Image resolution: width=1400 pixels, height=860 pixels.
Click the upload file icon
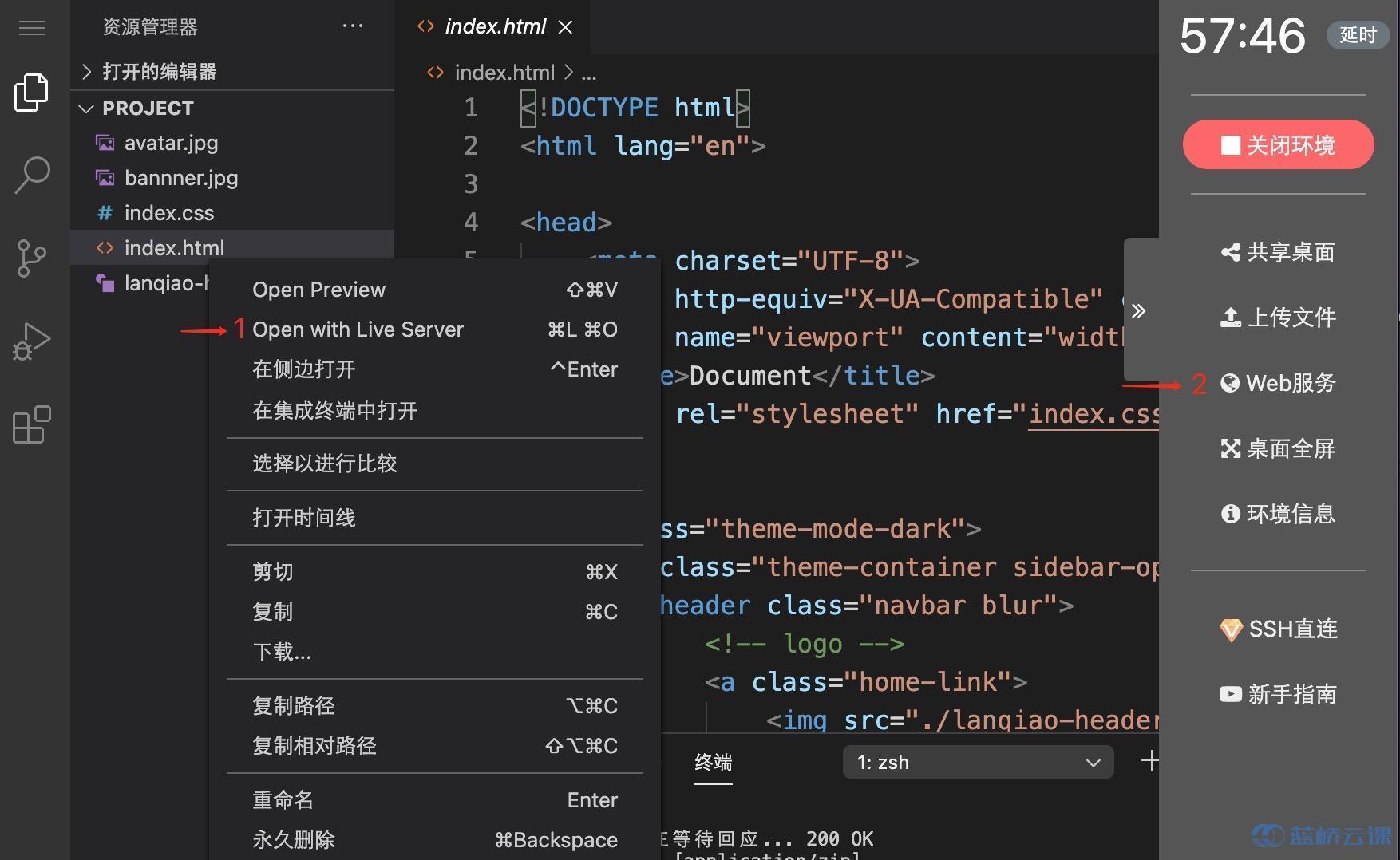tap(1230, 318)
